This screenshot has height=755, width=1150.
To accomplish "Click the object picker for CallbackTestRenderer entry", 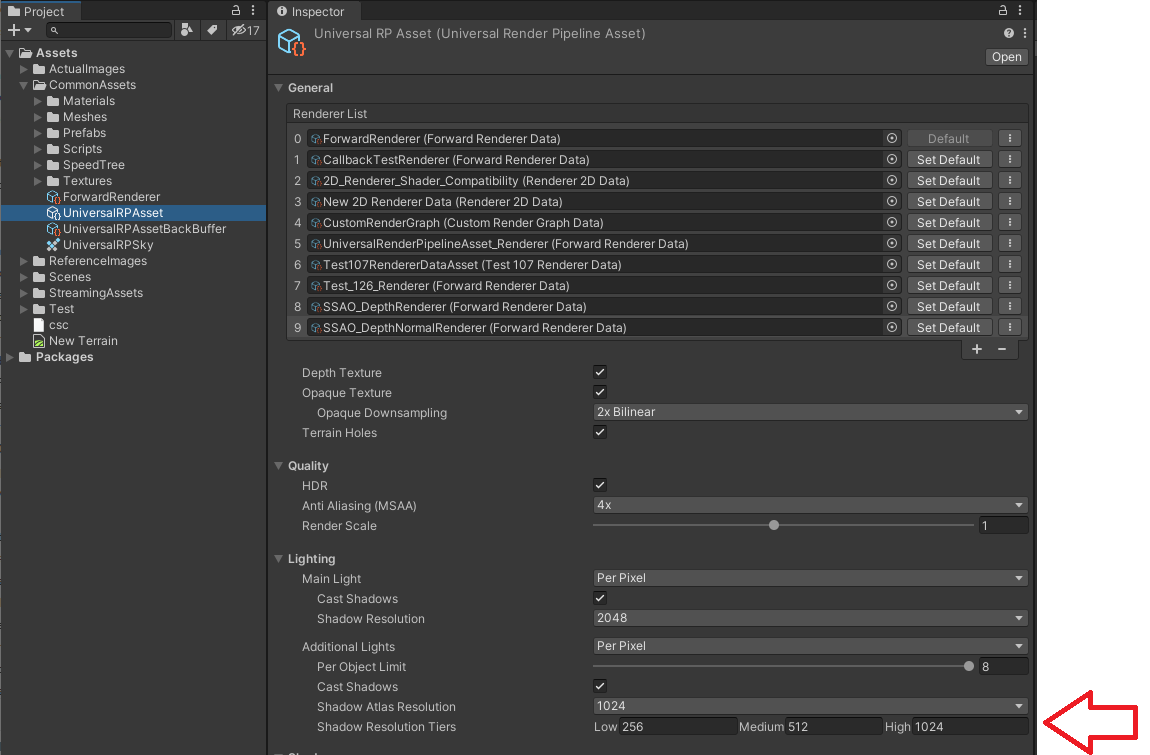I will [892, 159].
